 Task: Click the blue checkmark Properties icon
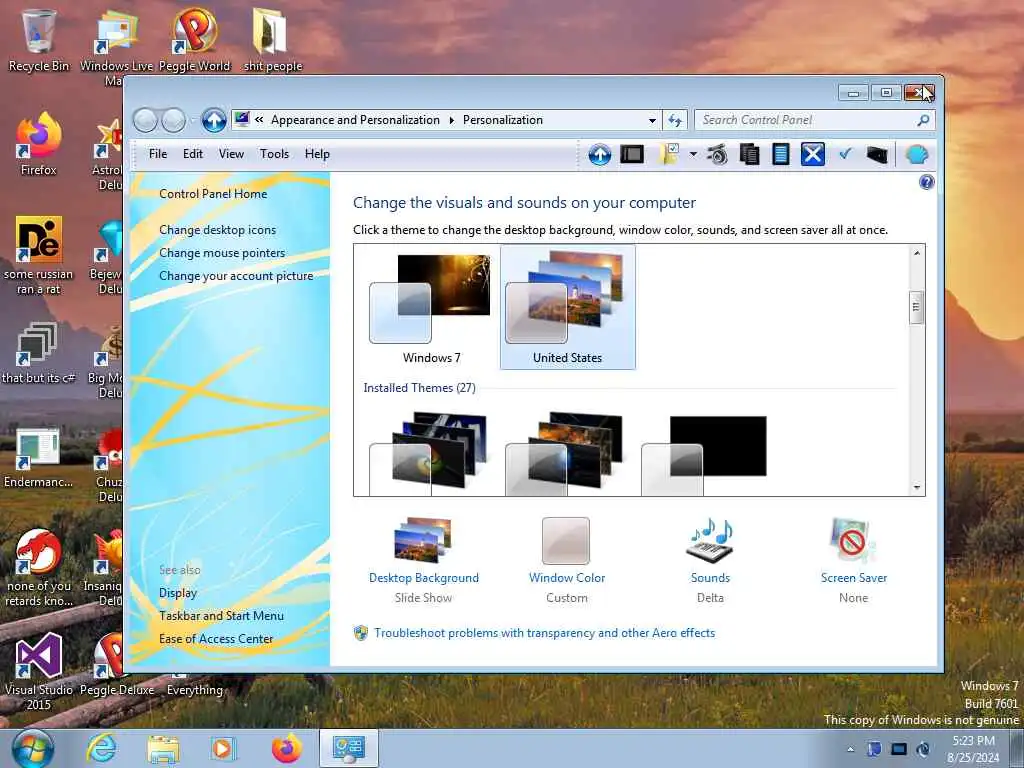pyautogui.click(x=845, y=153)
